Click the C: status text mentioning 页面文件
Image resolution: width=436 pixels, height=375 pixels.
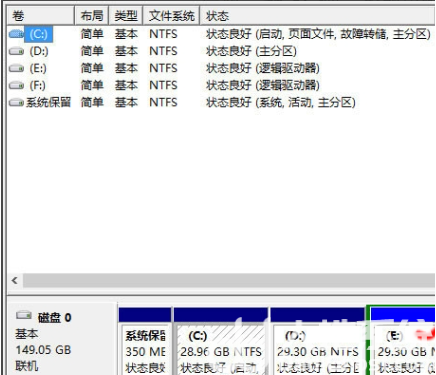pos(318,34)
